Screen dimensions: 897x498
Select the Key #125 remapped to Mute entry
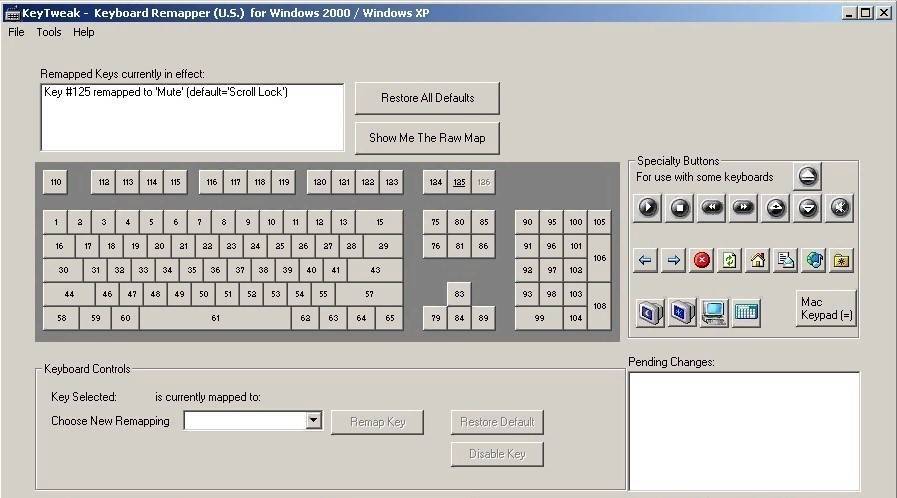click(166, 92)
